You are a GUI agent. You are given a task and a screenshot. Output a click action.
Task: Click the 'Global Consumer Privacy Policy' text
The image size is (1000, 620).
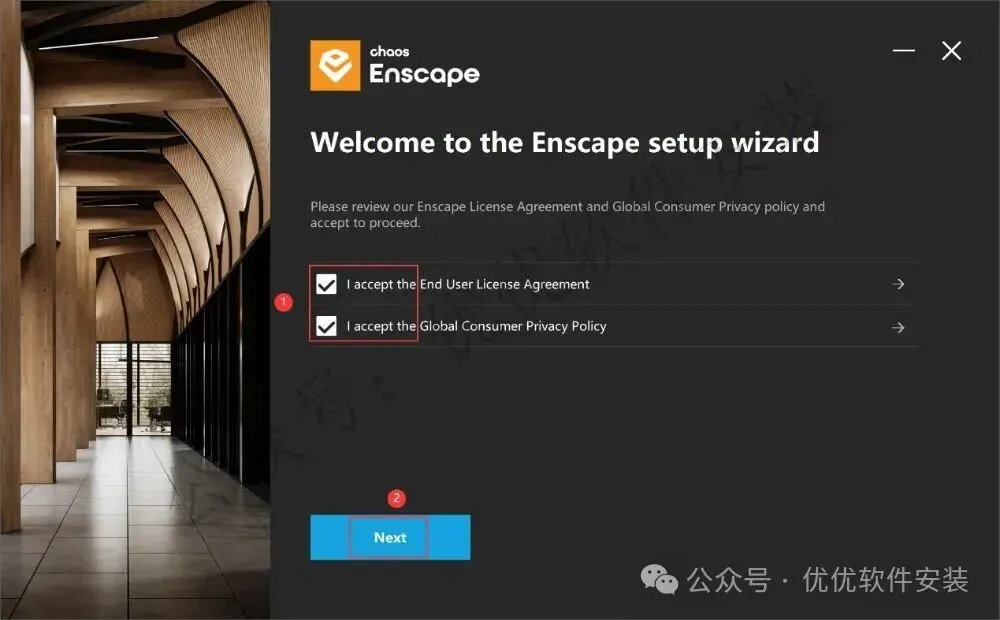513,327
